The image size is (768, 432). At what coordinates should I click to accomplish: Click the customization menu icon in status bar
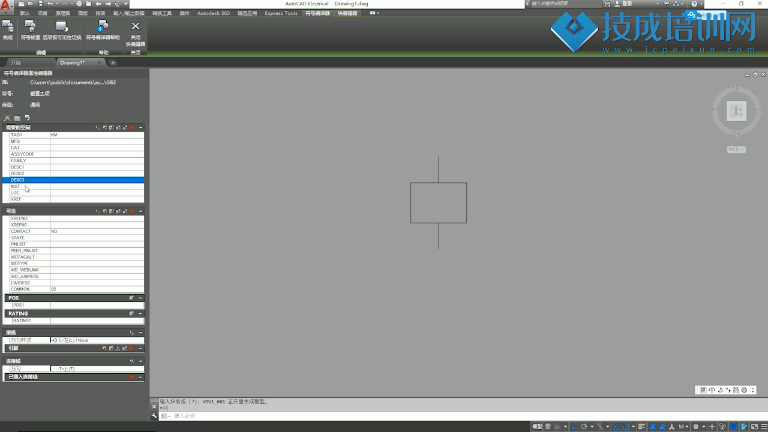763,425
